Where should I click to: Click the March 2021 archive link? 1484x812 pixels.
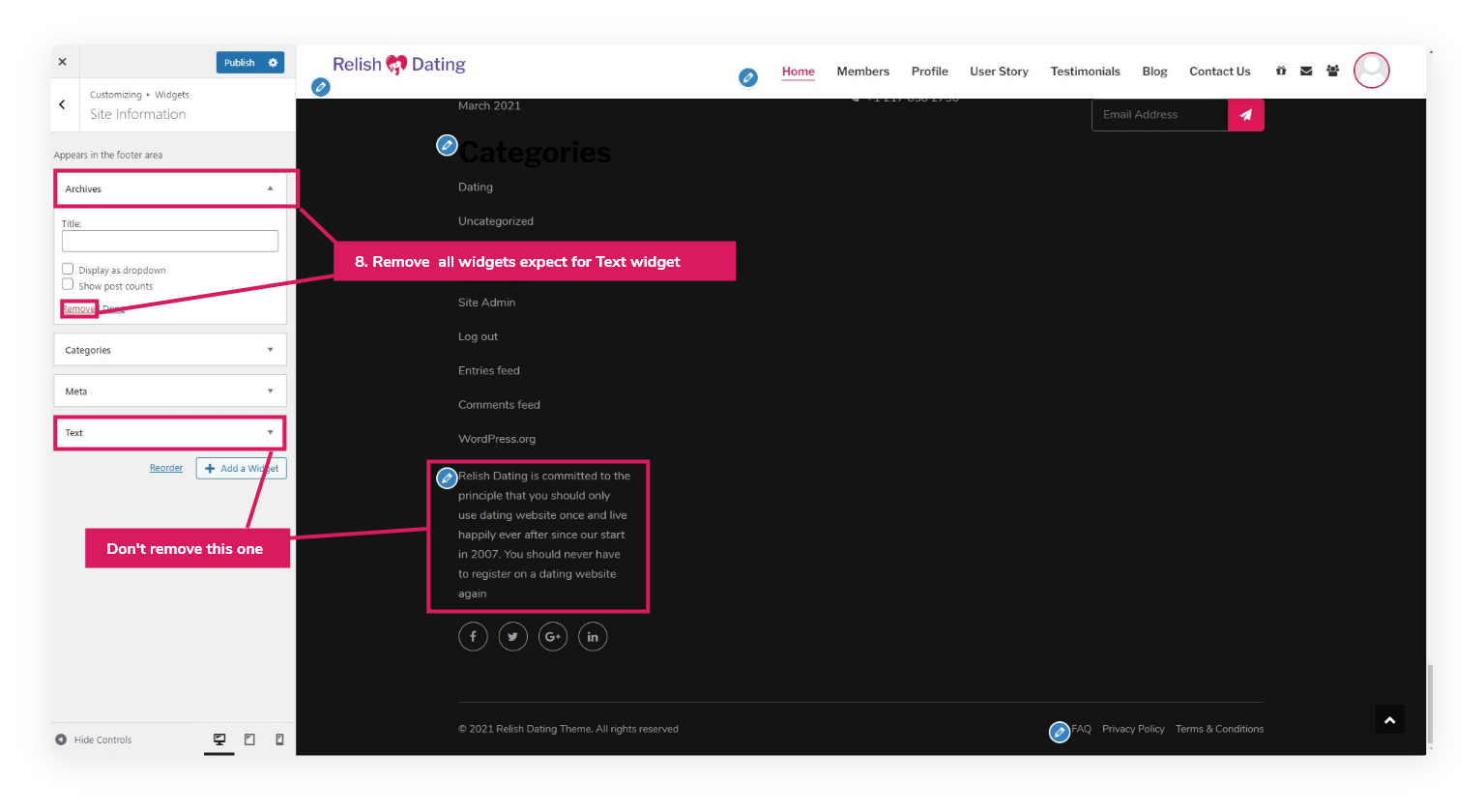click(x=489, y=105)
